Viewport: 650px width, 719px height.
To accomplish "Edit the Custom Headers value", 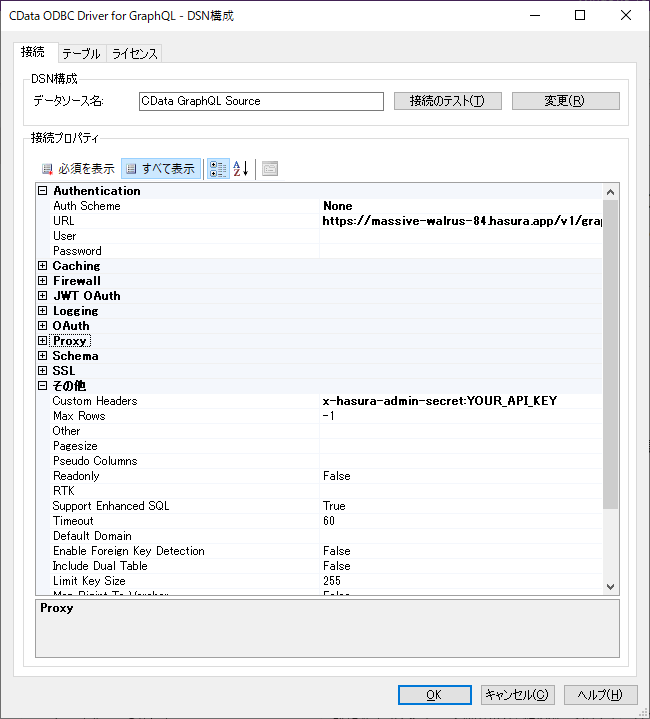I will [x=461, y=401].
